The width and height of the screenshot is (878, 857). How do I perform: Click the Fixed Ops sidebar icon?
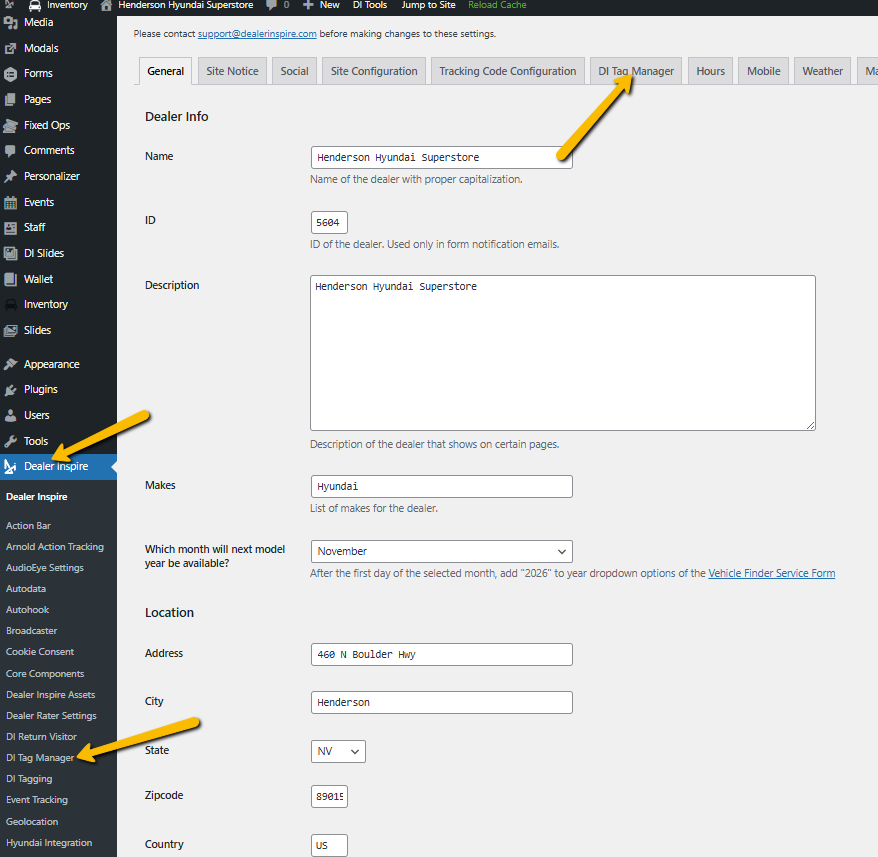11,125
